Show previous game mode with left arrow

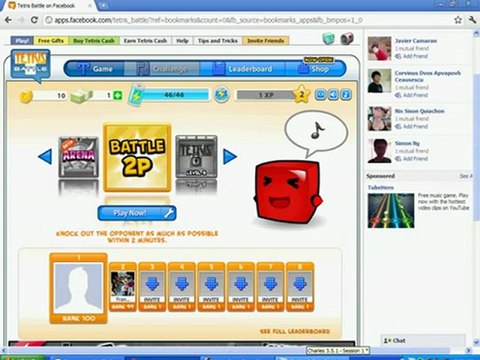click(x=45, y=157)
